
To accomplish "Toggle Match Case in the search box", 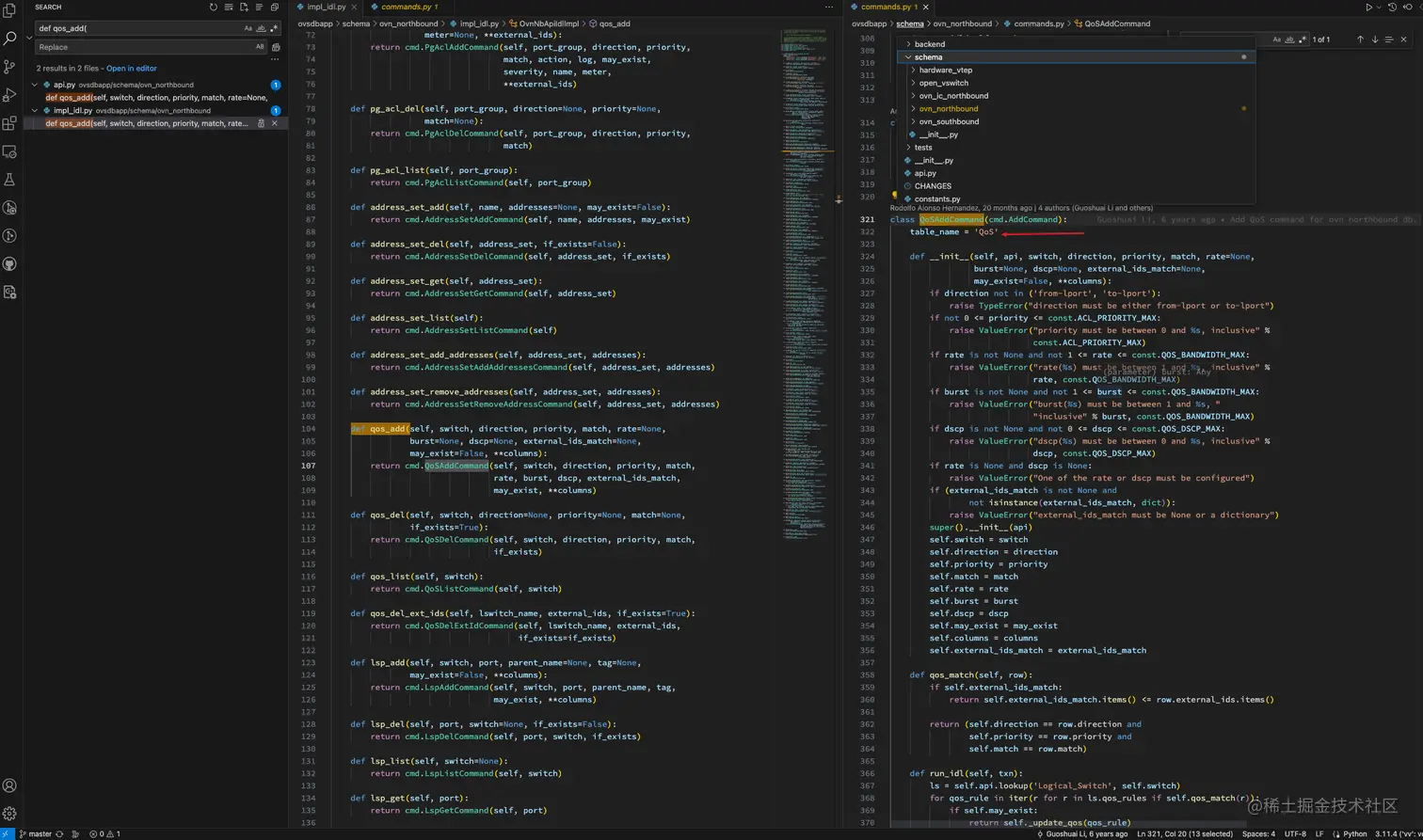I will 248,28.
